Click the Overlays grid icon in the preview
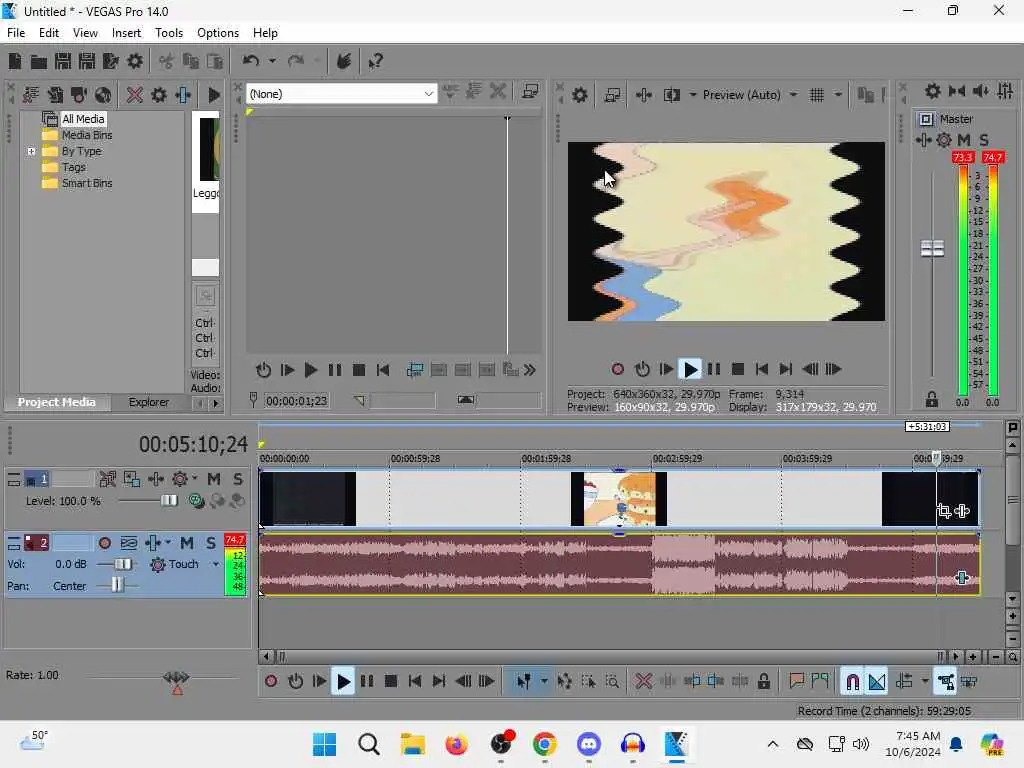 point(816,95)
